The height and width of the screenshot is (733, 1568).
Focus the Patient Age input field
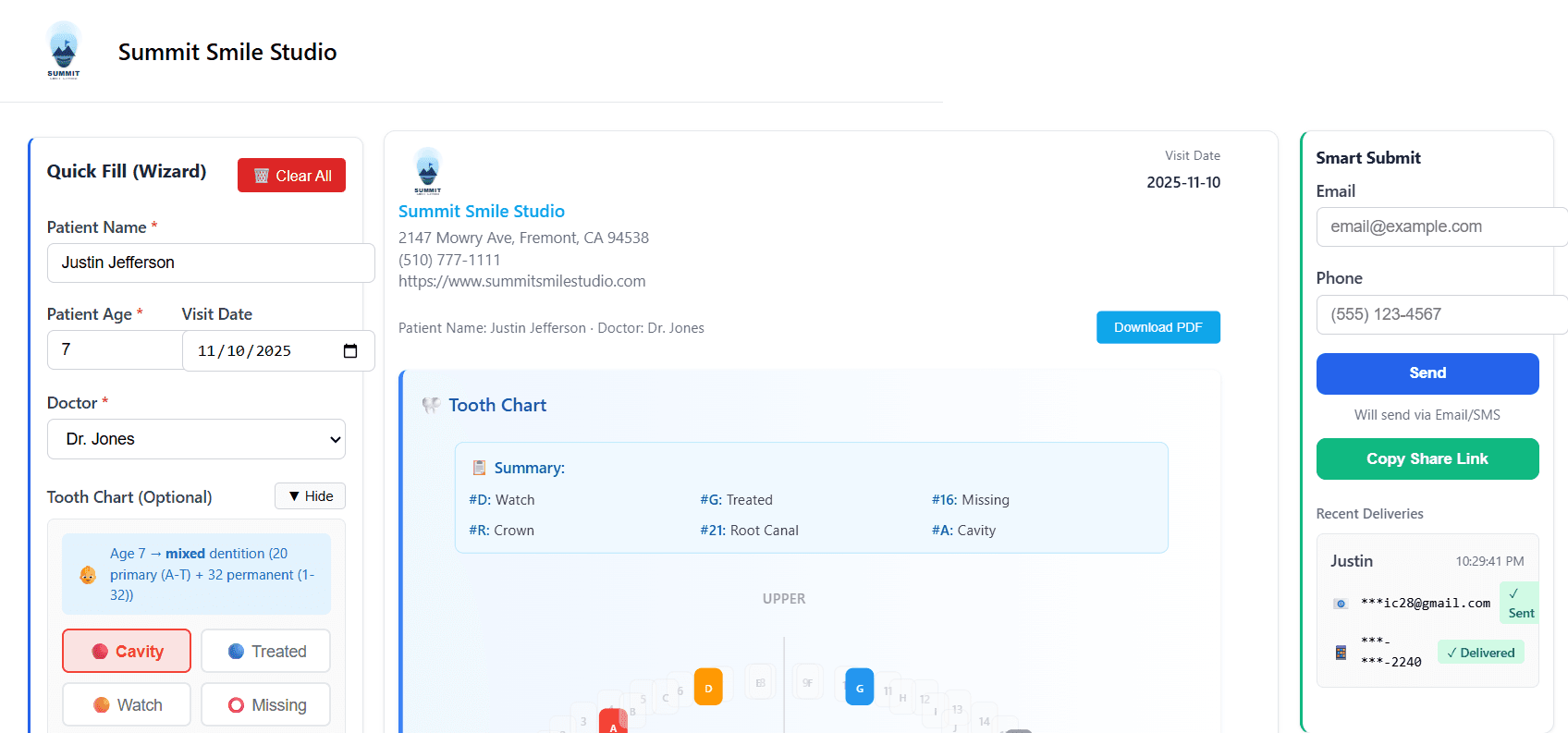pos(115,349)
